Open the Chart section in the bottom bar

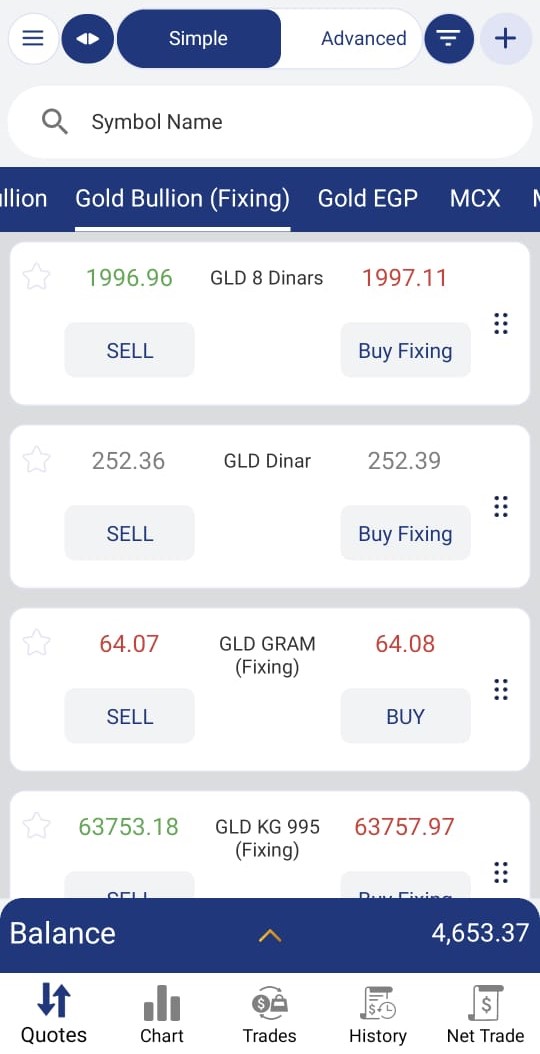(161, 1014)
